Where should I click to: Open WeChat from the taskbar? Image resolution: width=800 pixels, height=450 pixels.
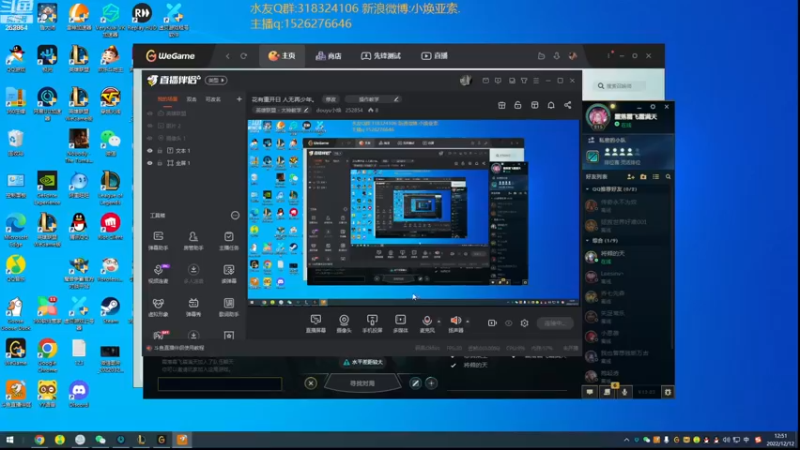tap(101, 439)
